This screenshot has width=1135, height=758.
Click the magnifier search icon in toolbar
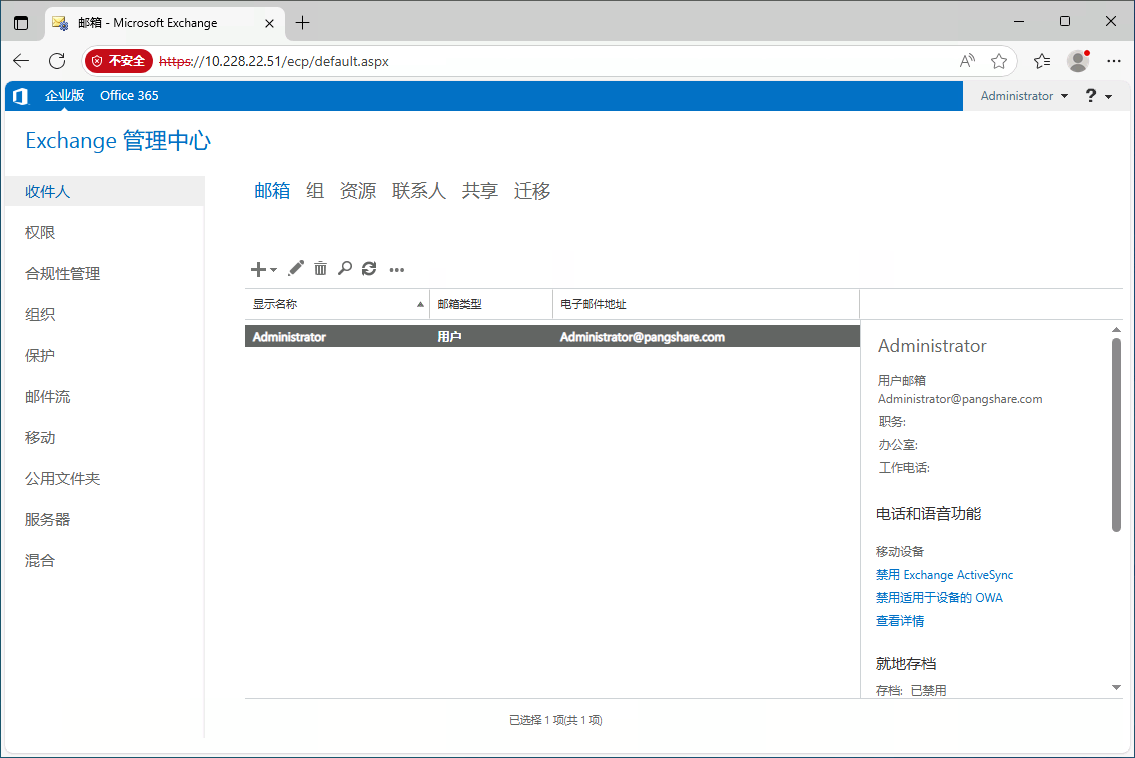(x=344, y=268)
